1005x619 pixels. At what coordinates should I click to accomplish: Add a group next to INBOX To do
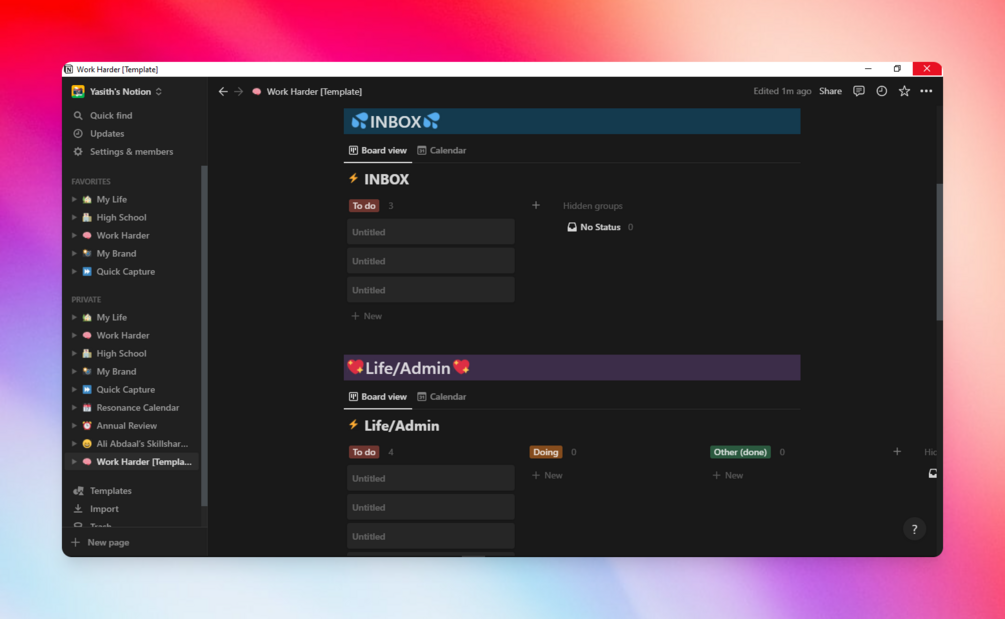536,205
